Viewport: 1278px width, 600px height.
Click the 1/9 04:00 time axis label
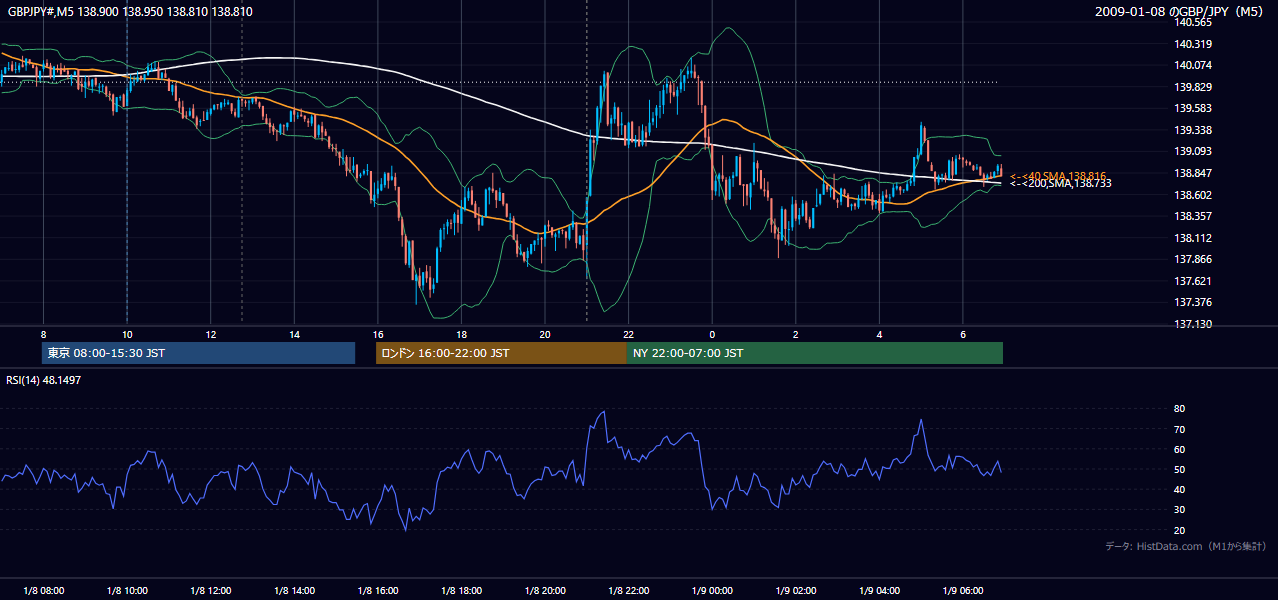click(x=879, y=591)
